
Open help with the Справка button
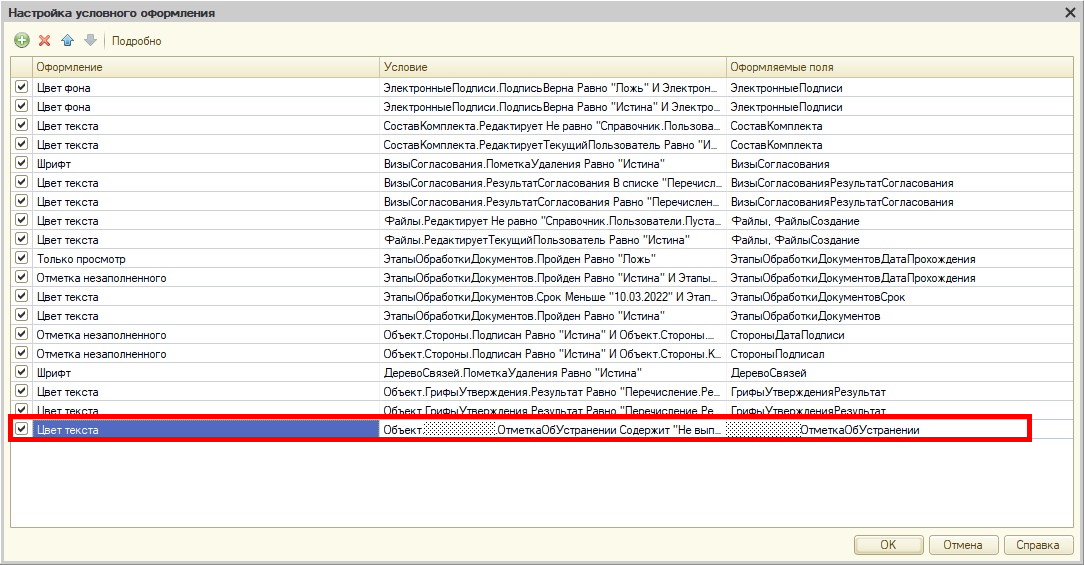[x=1038, y=545]
